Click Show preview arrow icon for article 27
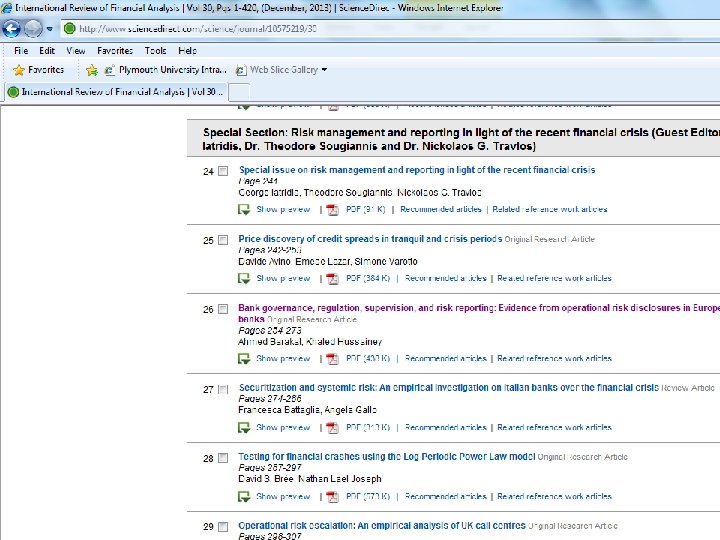 tap(244, 428)
